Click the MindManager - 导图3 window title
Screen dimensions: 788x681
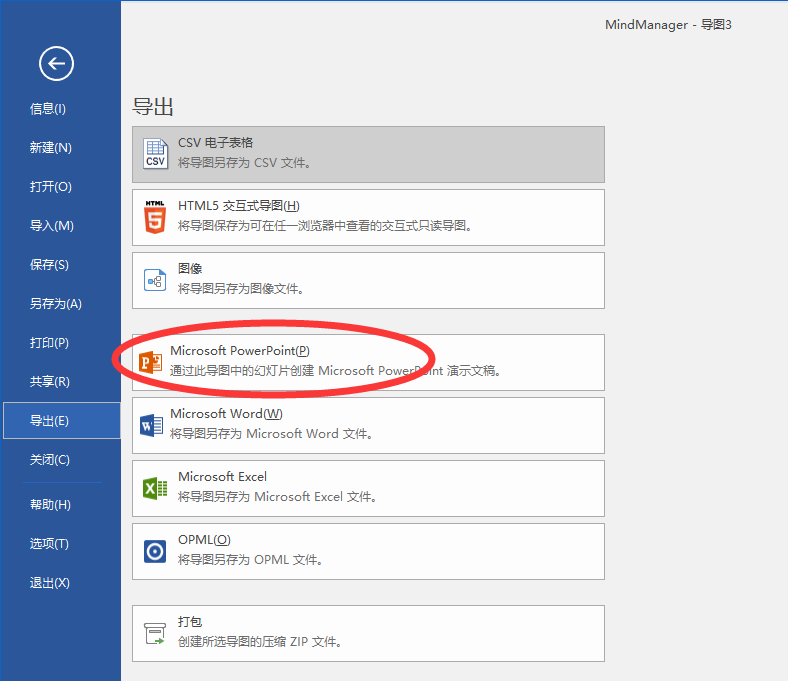click(668, 25)
